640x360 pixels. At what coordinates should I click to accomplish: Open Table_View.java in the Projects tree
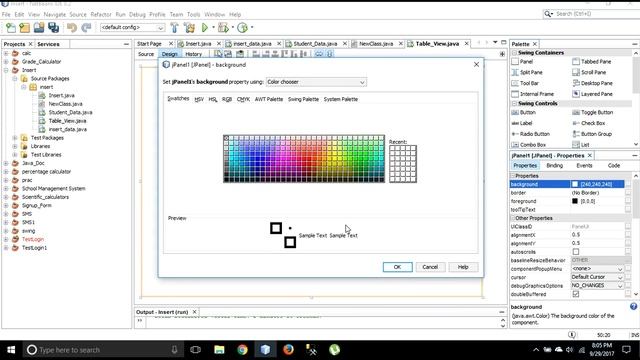click(x=67, y=121)
